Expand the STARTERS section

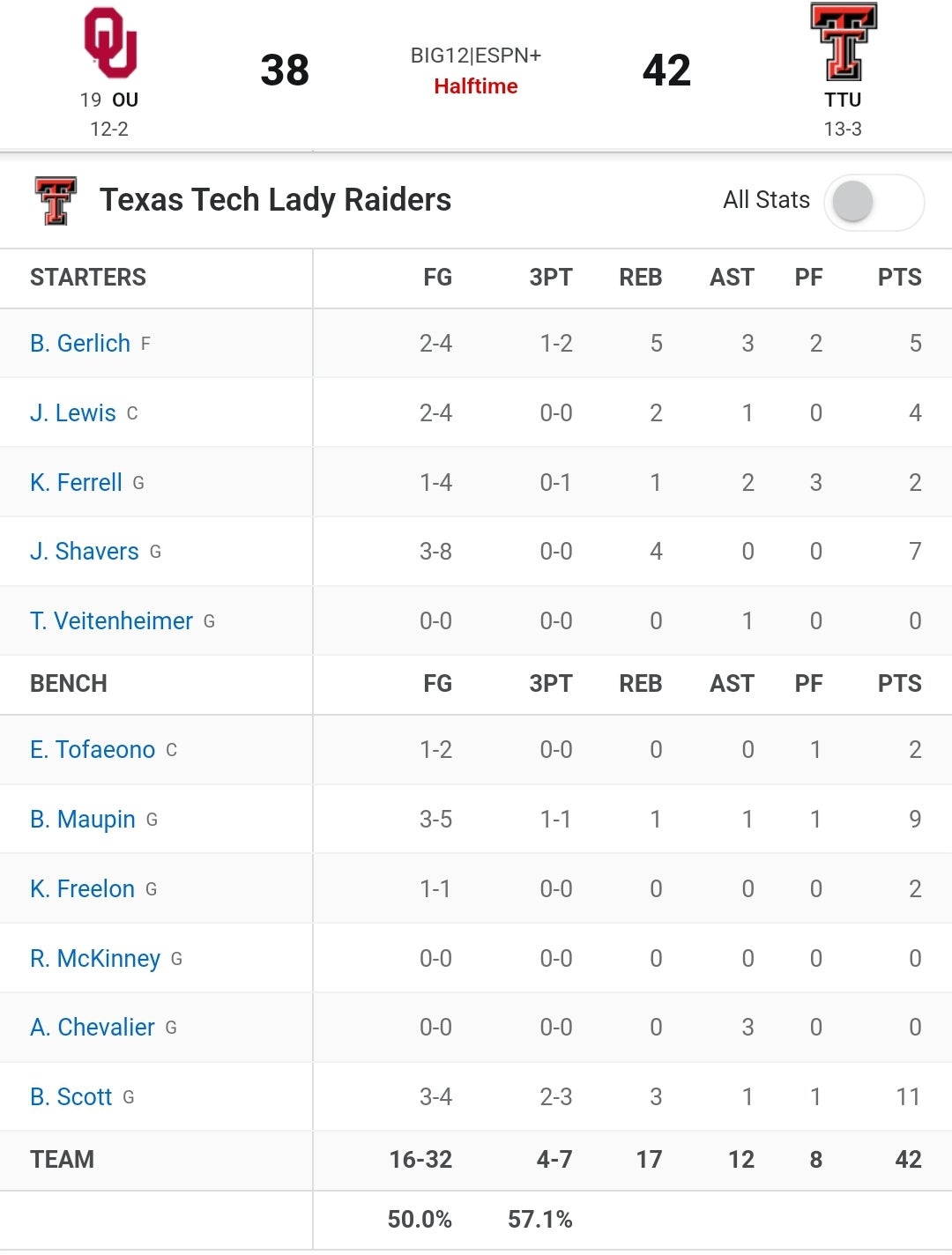89,278
